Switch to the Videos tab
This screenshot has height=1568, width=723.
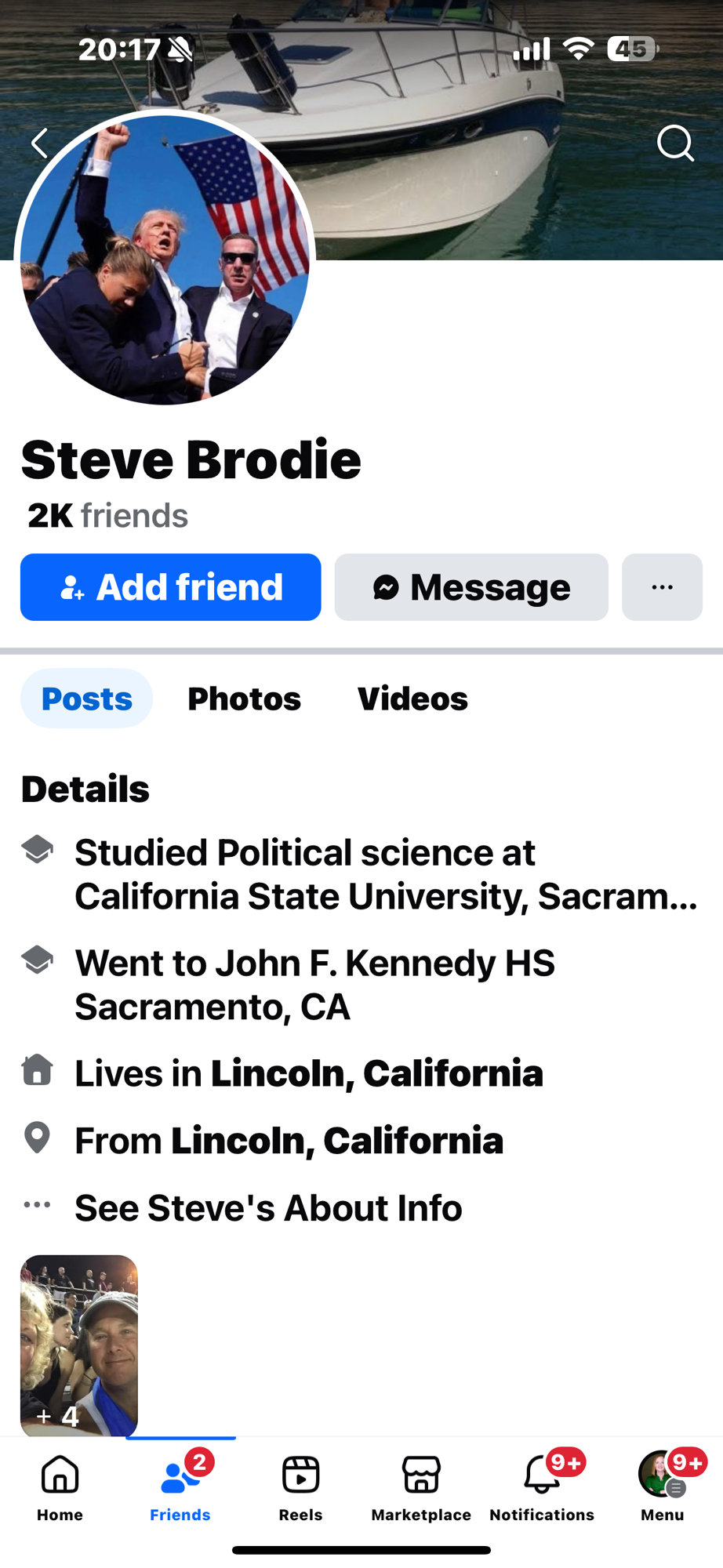(x=412, y=699)
